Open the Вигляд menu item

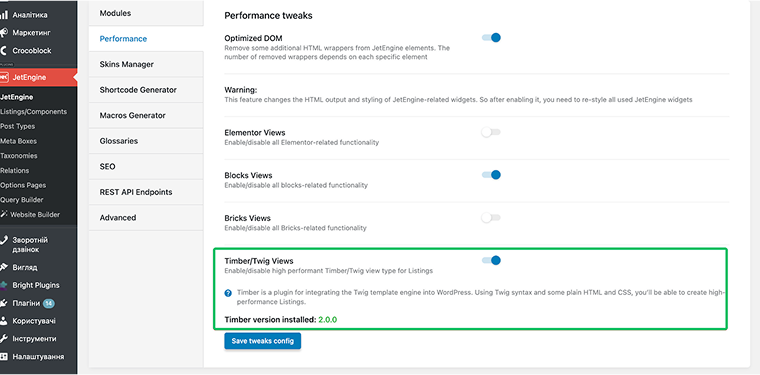tap(38, 267)
